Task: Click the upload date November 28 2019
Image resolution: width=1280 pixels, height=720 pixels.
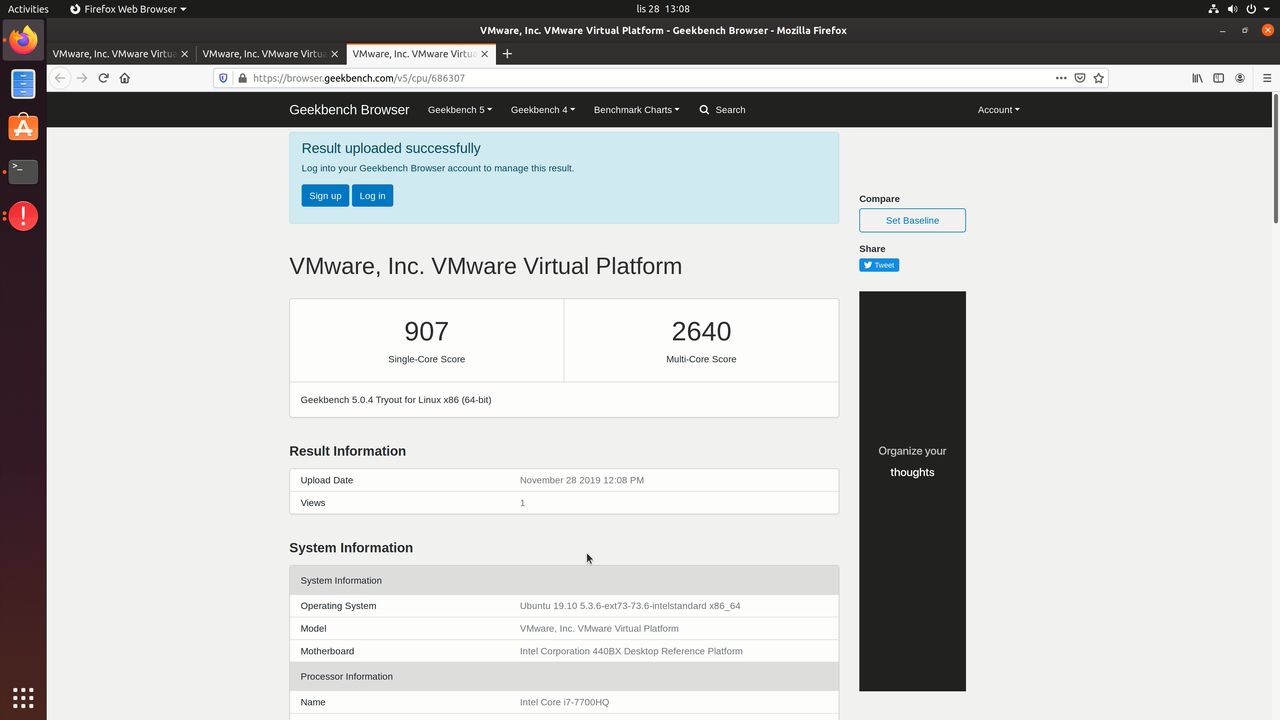Action: pos(582,480)
